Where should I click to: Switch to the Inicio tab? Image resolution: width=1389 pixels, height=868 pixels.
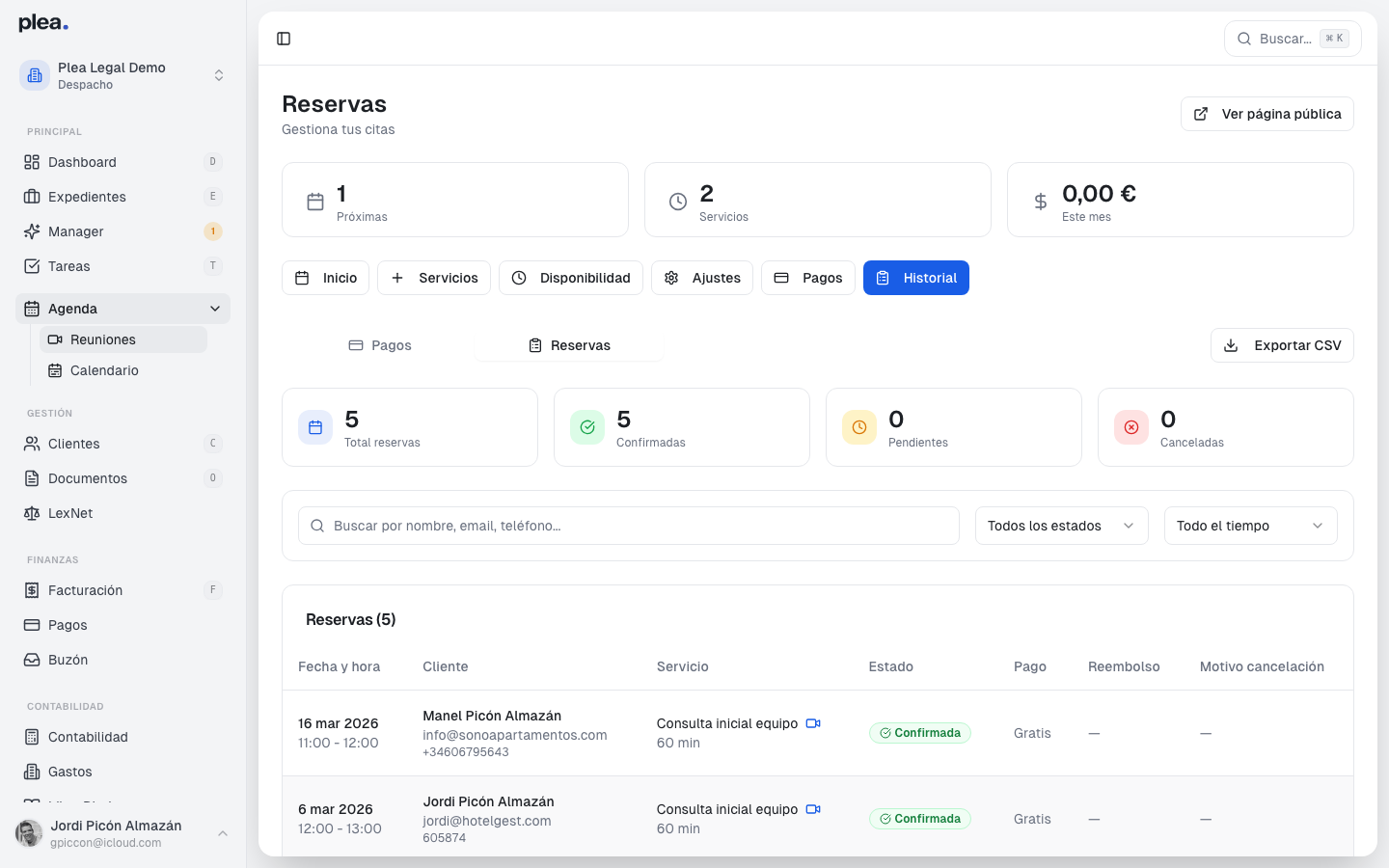(x=326, y=278)
